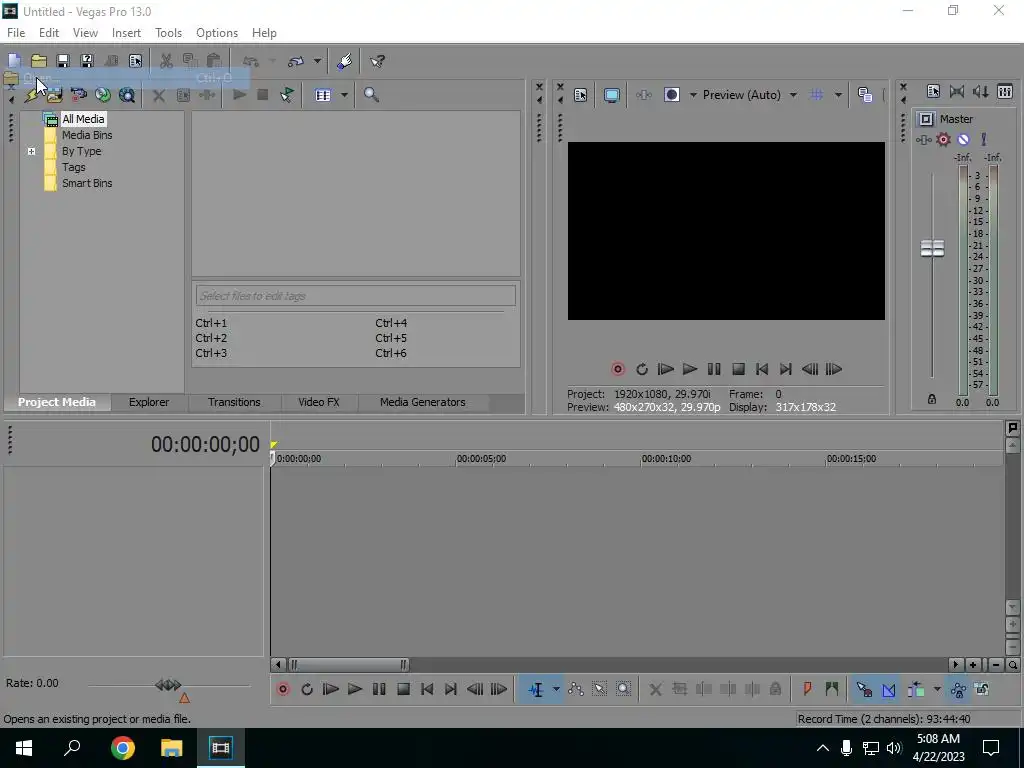Mute the Master bus
This screenshot has width=1024, height=768.
(963, 140)
